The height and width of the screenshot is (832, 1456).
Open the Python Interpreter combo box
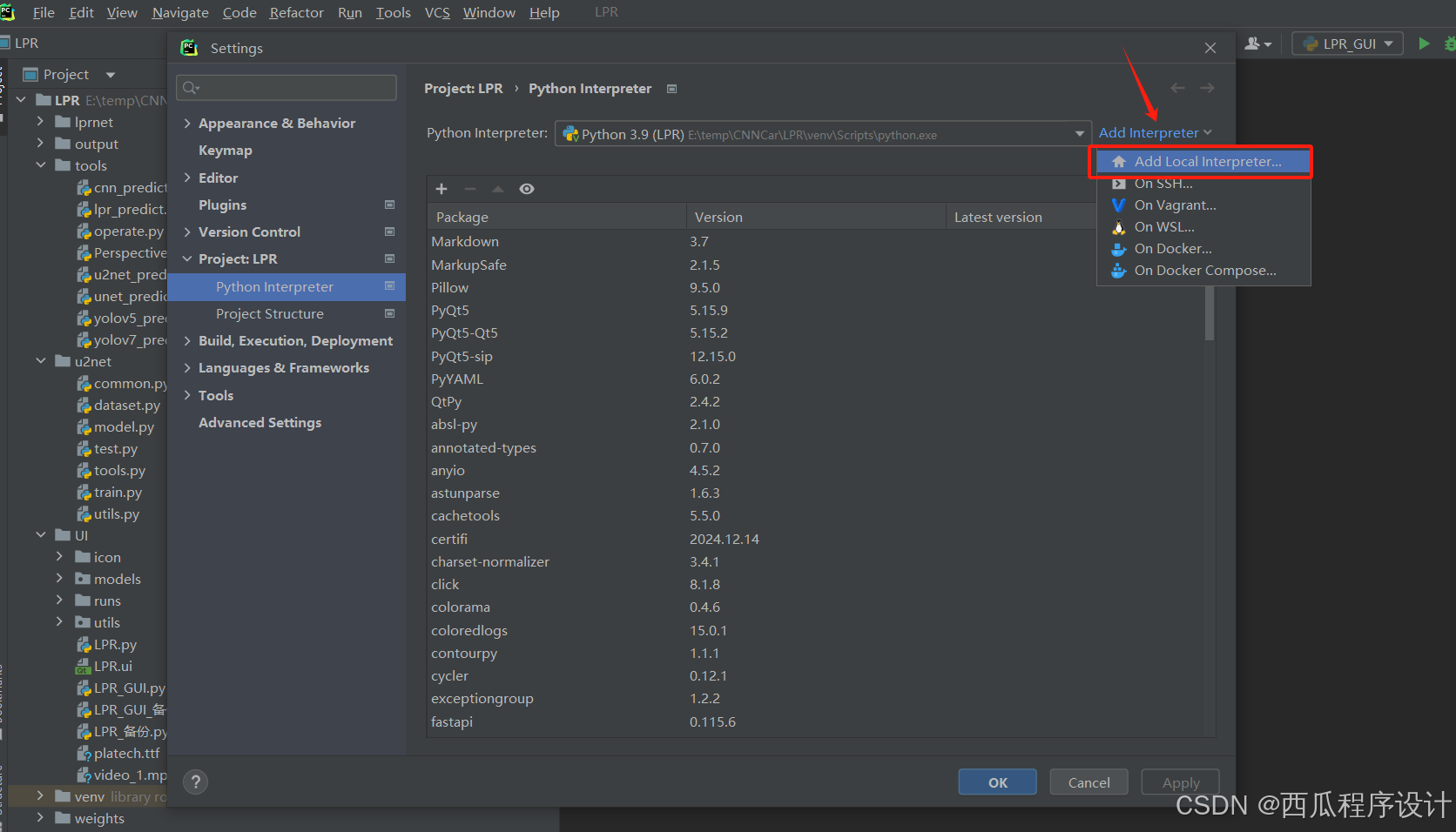[x=823, y=134]
